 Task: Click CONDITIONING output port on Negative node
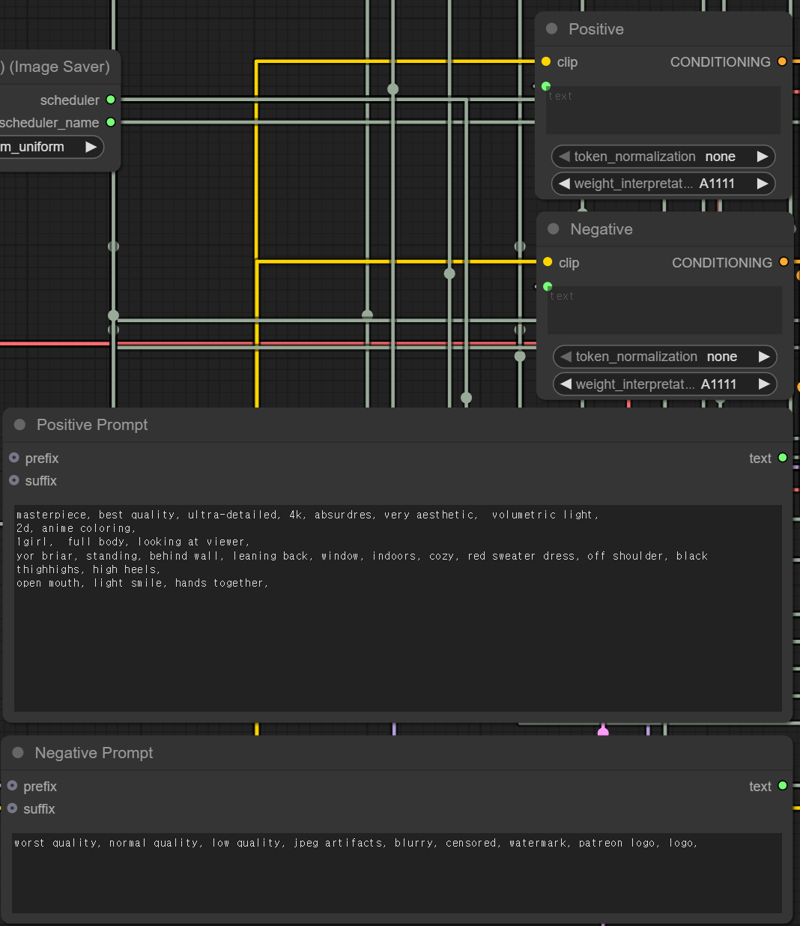pyautogui.click(x=783, y=262)
